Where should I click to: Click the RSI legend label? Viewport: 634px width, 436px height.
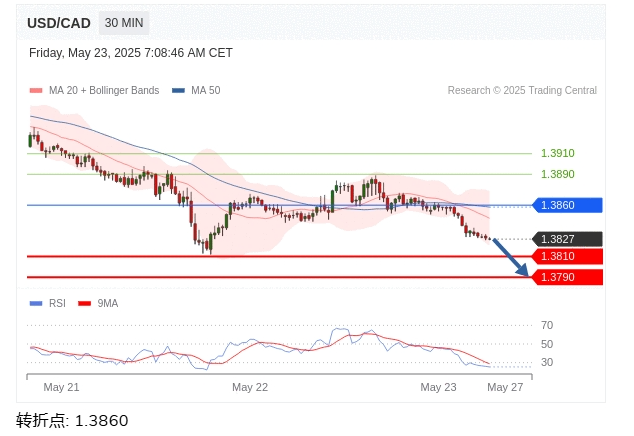pos(57,303)
